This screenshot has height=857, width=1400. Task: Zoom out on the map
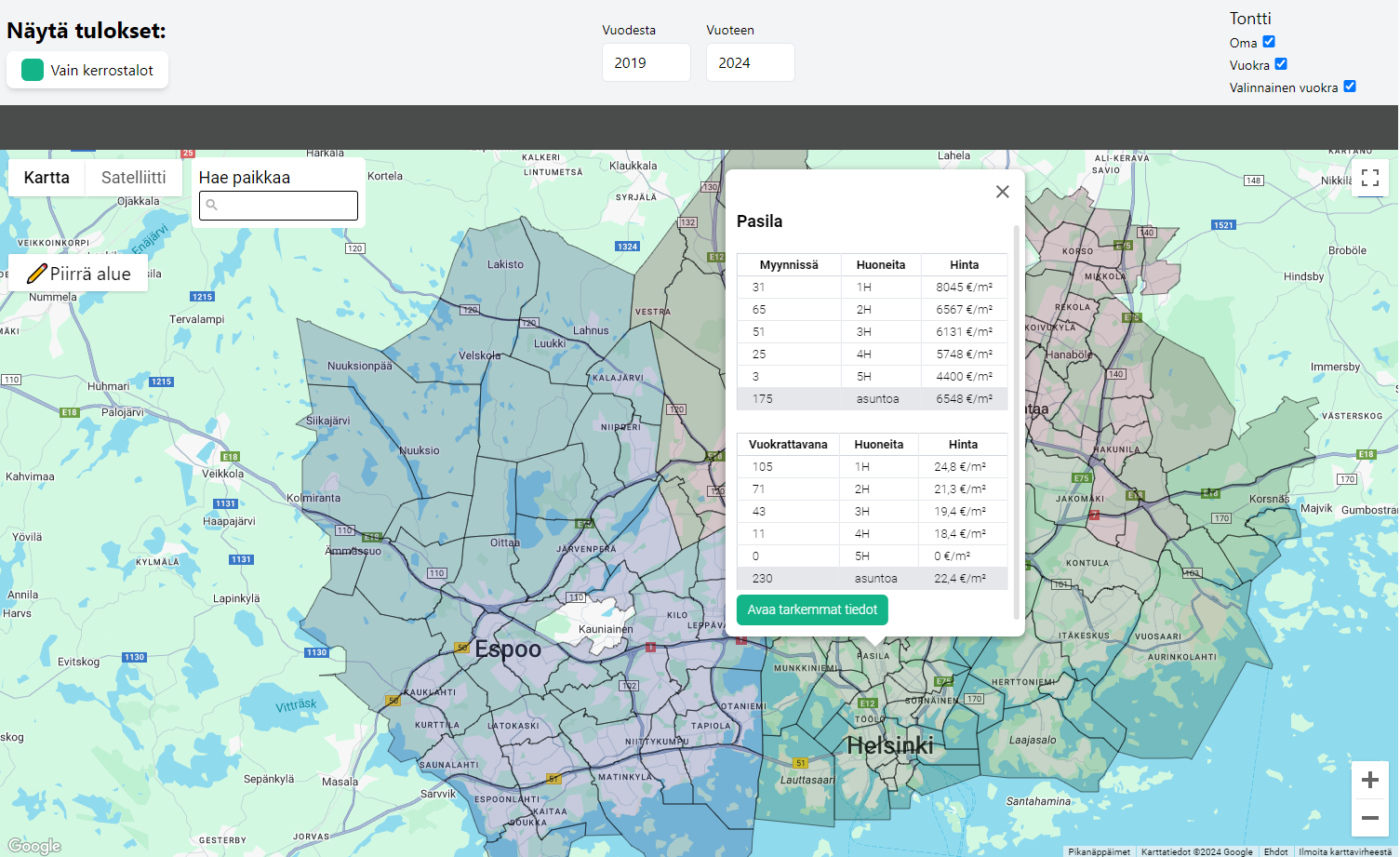coord(1369,818)
